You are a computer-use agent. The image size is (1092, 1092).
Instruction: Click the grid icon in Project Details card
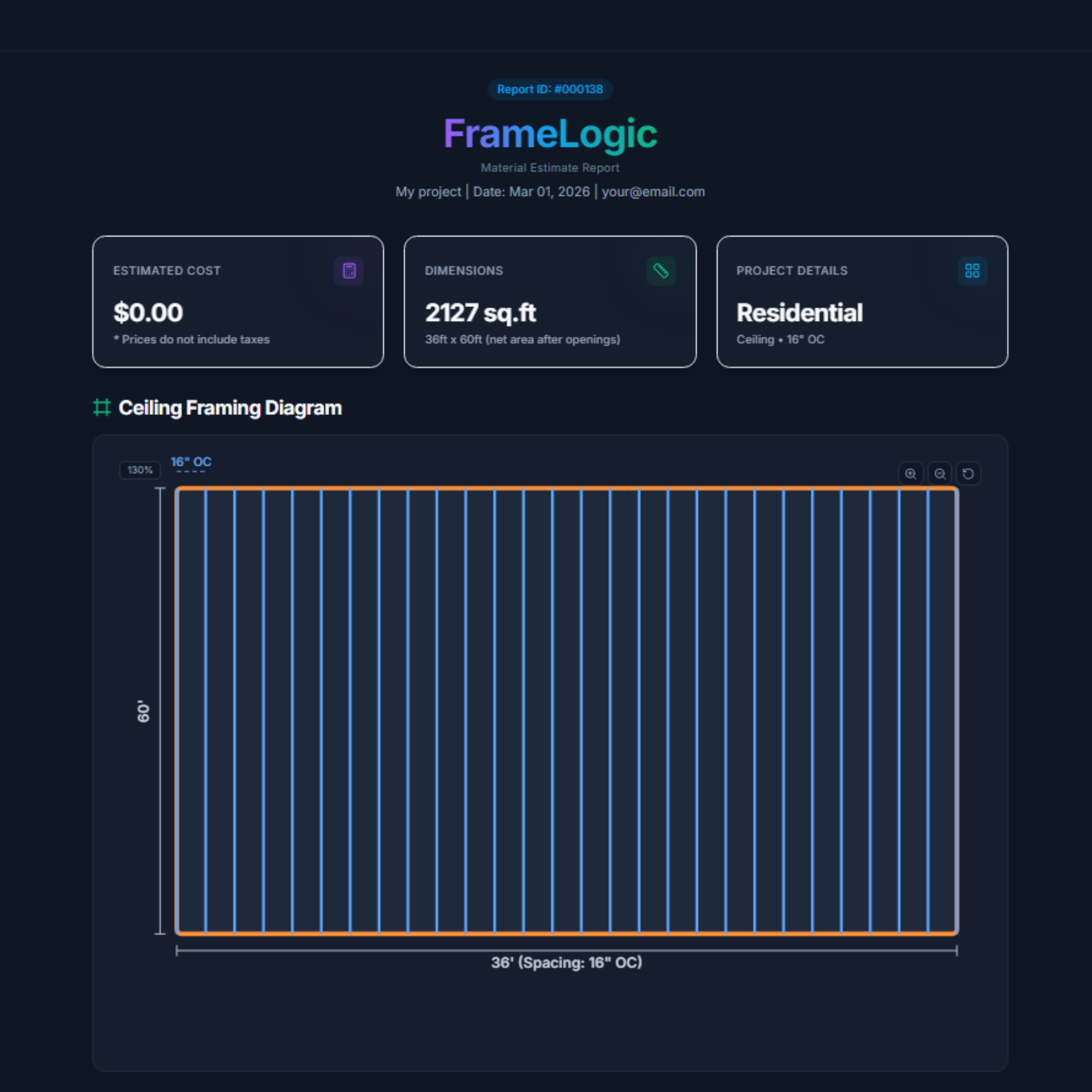(x=972, y=271)
